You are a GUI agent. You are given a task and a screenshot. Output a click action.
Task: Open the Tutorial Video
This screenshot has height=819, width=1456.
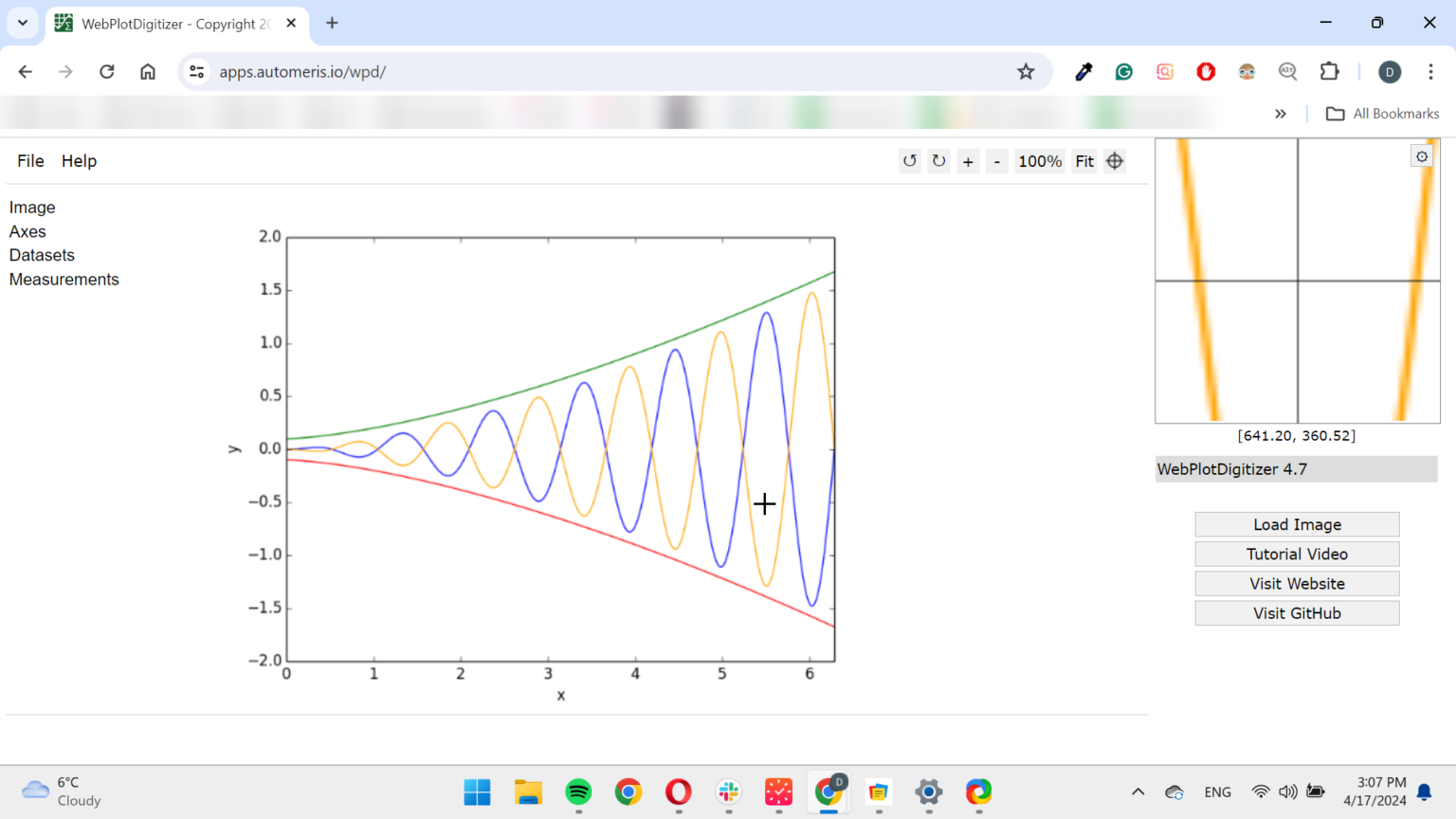[x=1296, y=554]
